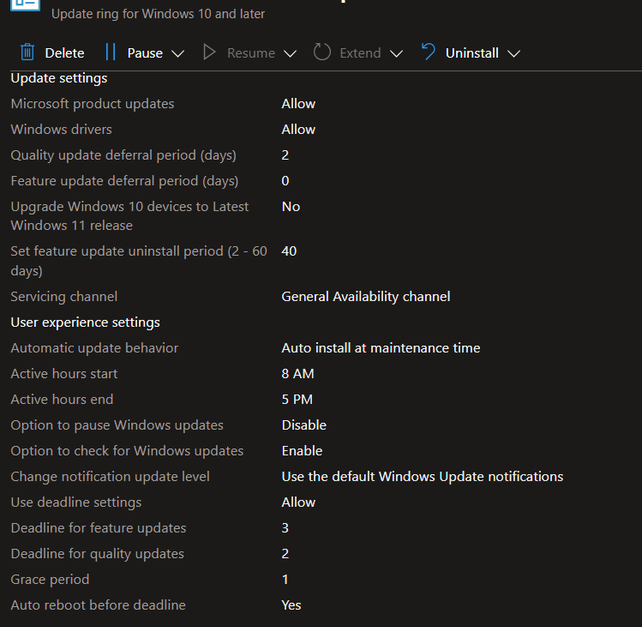
Task: Click the '8 AM' value
Action: (298, 374)
